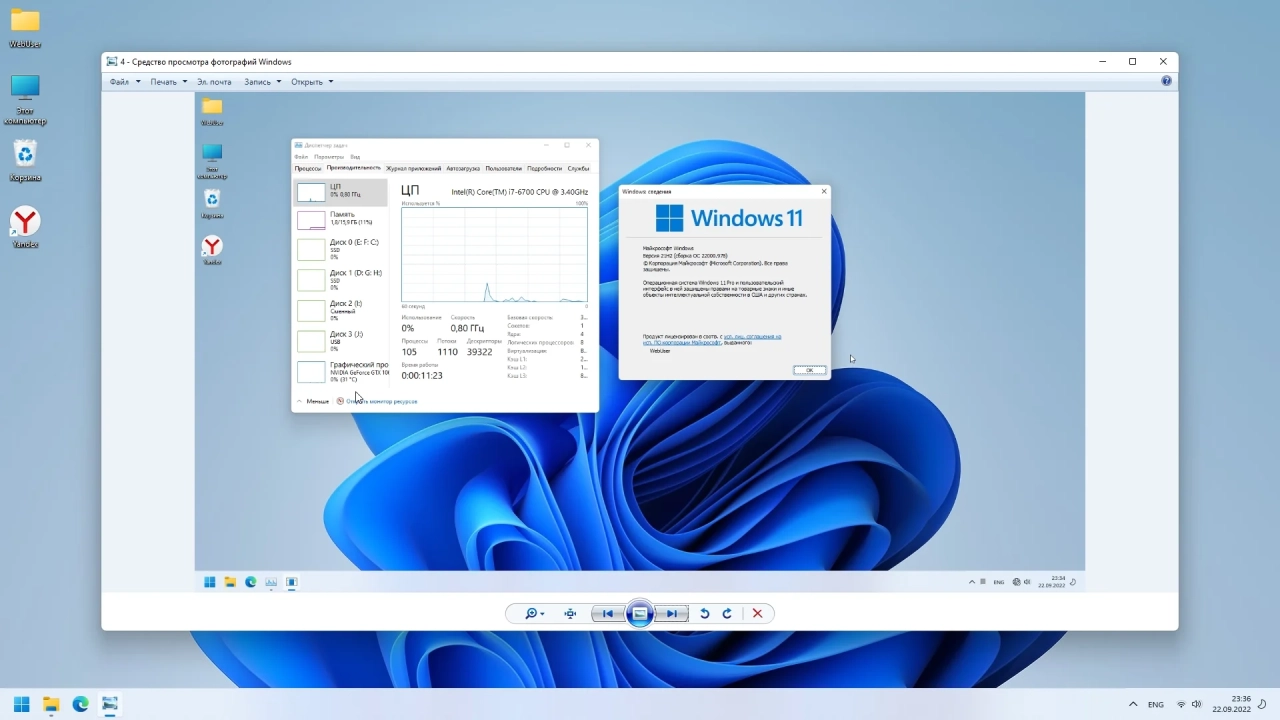
Task: Click the displayed photo in Photo Viewer
Action: (640, 343)
